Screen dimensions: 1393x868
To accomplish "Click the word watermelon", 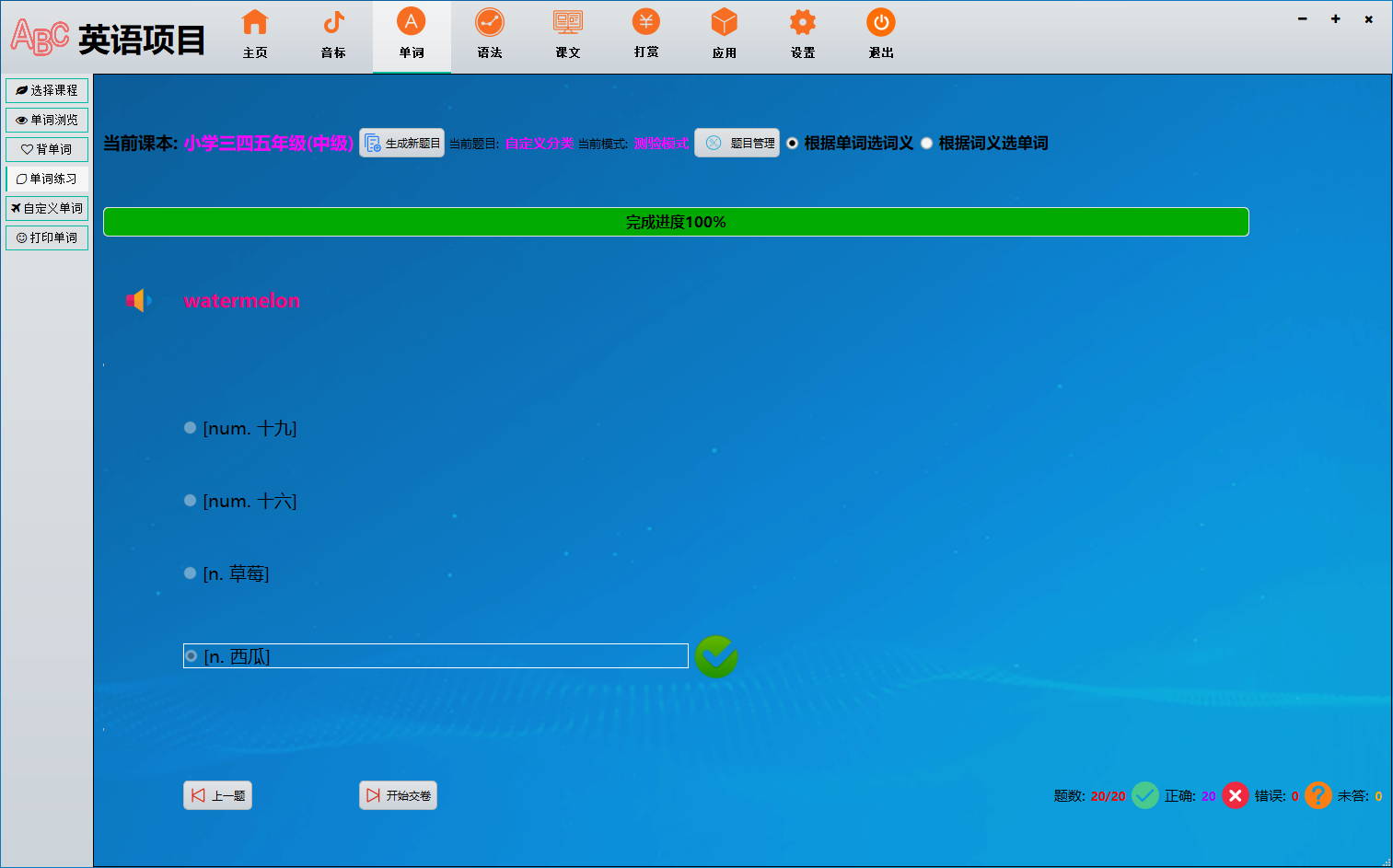I will [x=242, y=301].
